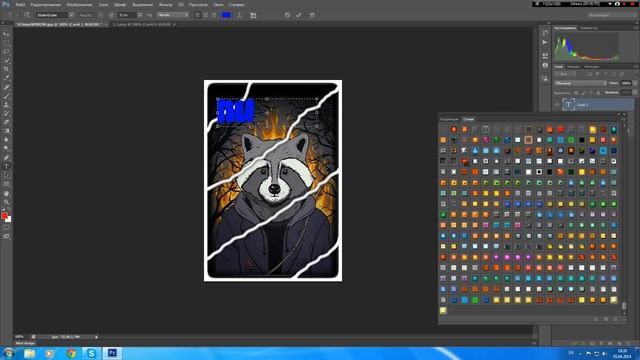Image resolution: width=640 pixels, height=360 pixels.
Task: Select the Hand tool
Action: pyautogui.click(x=6, y=193)
